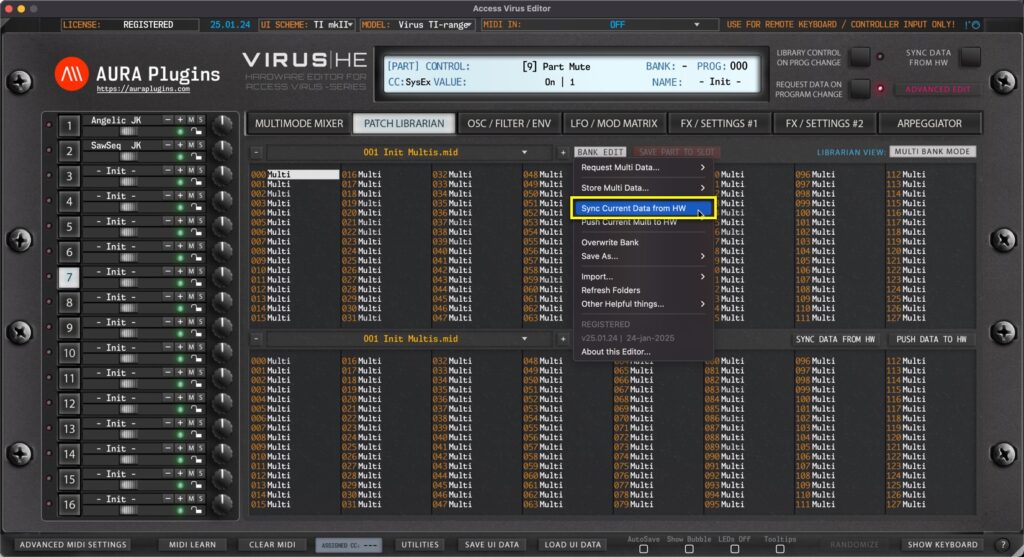Click the help question mark icon
Image resolution: width=1024 pixels, height=557 pixels.
(1004, 545)
